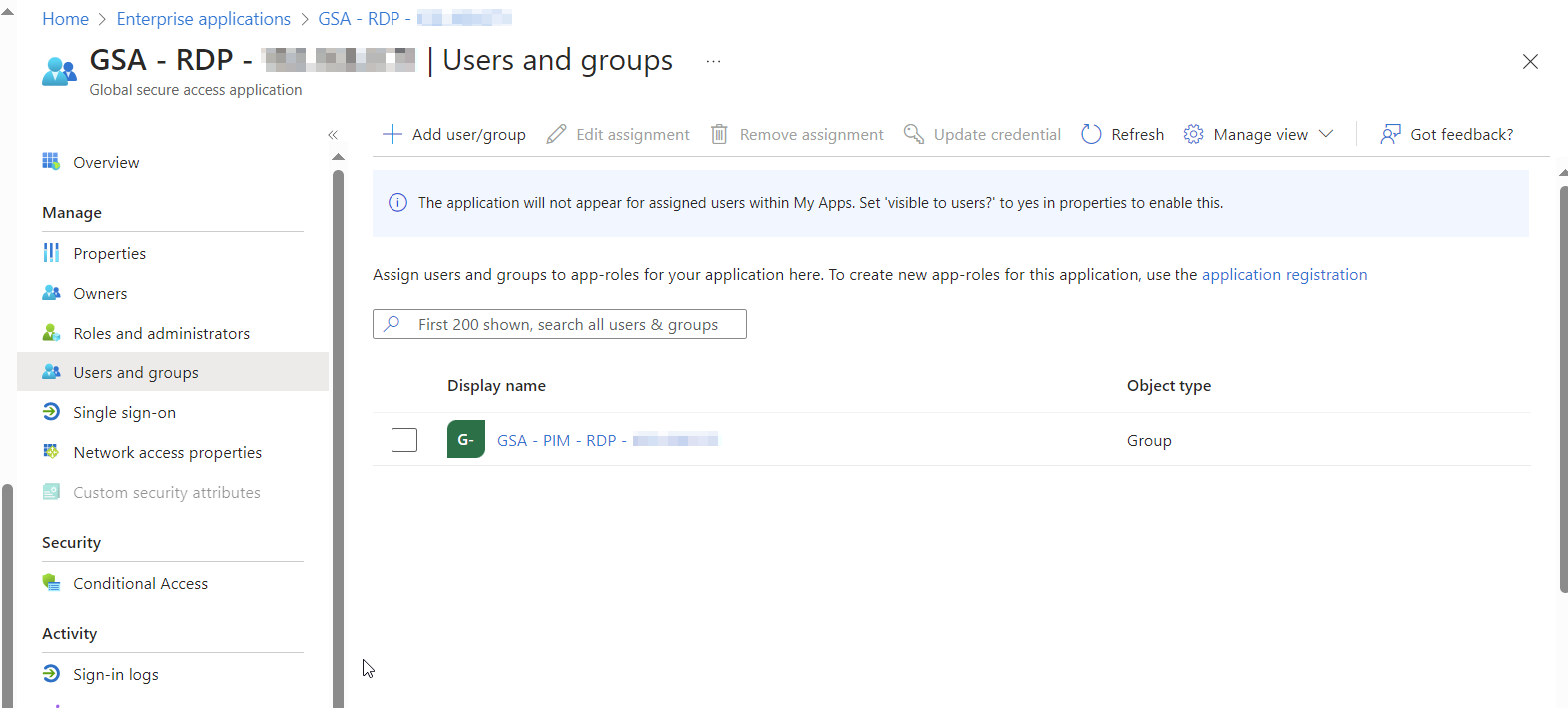Go to the Home breadcrumb
Image resolution: width=1568 pixels, height=708 pixels.
point(65,19)
